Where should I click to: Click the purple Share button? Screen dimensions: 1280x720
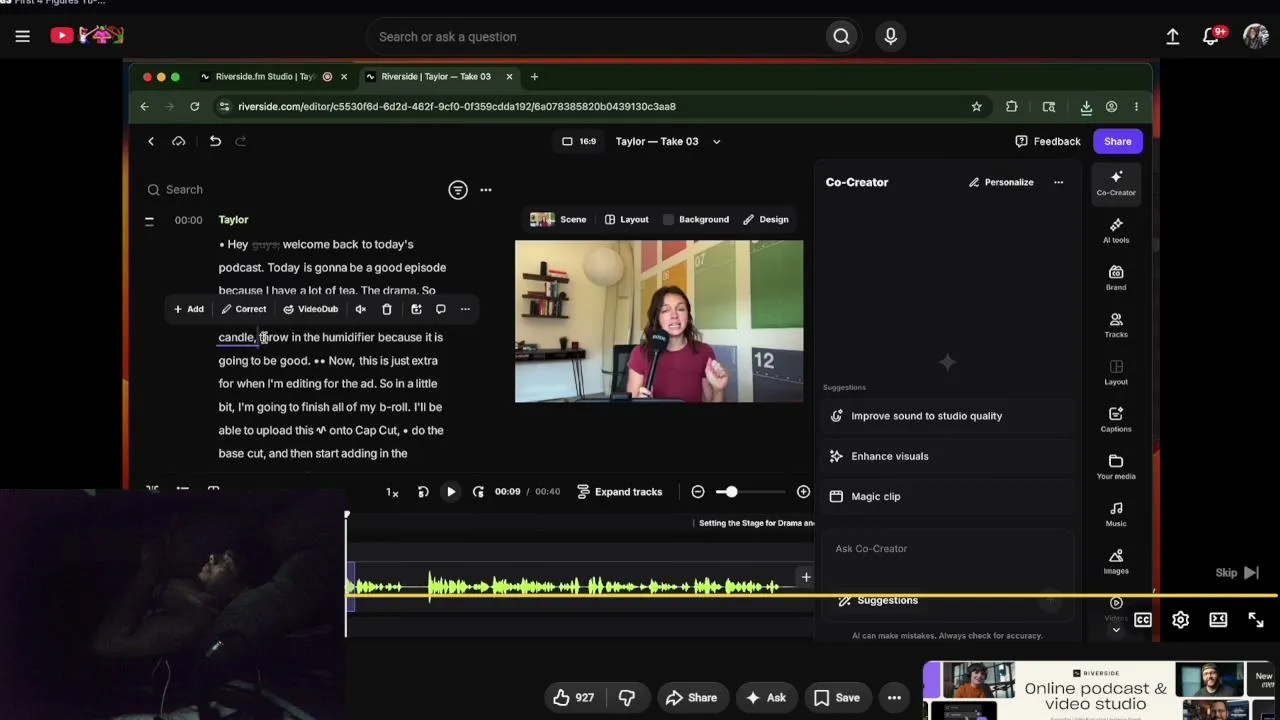[x=1117, y=141]
